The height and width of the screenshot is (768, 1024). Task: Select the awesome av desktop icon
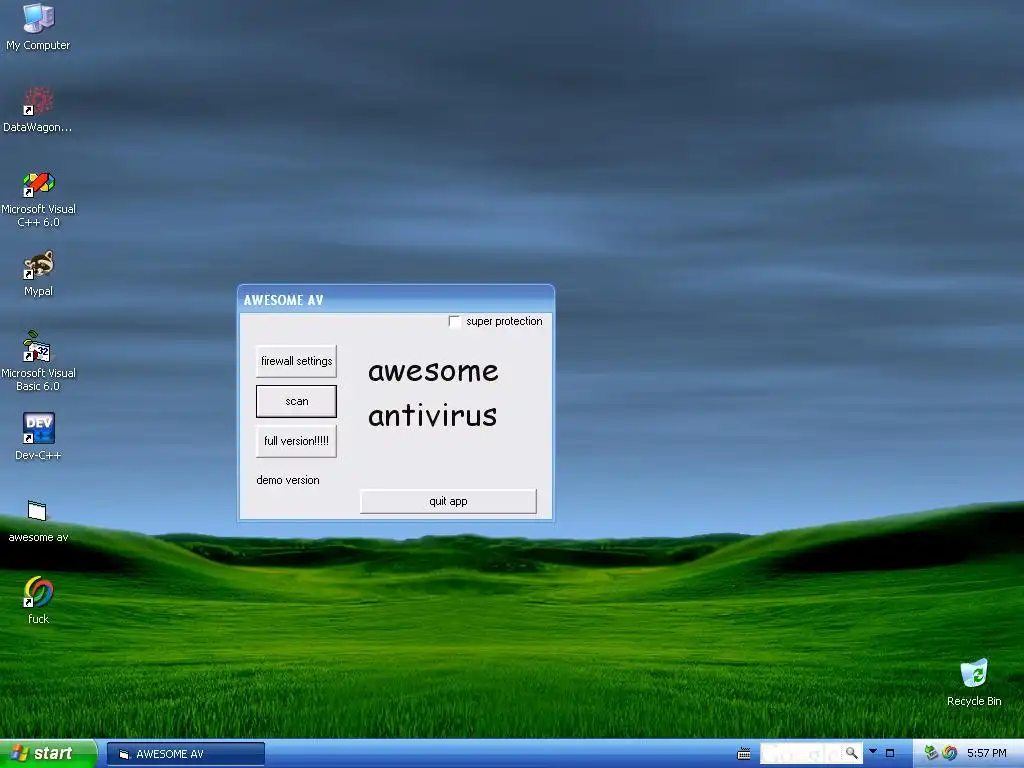click(38, 521)
